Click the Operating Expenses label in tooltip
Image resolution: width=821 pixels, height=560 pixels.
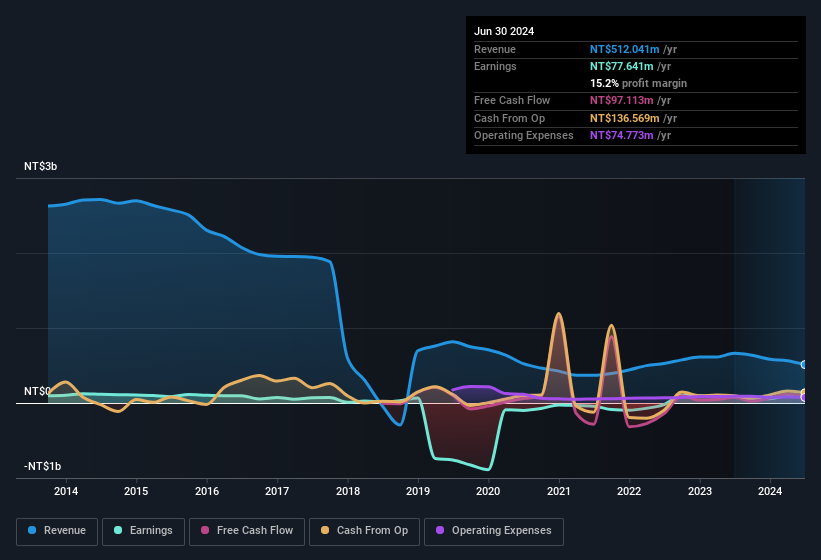pos(524,136)
